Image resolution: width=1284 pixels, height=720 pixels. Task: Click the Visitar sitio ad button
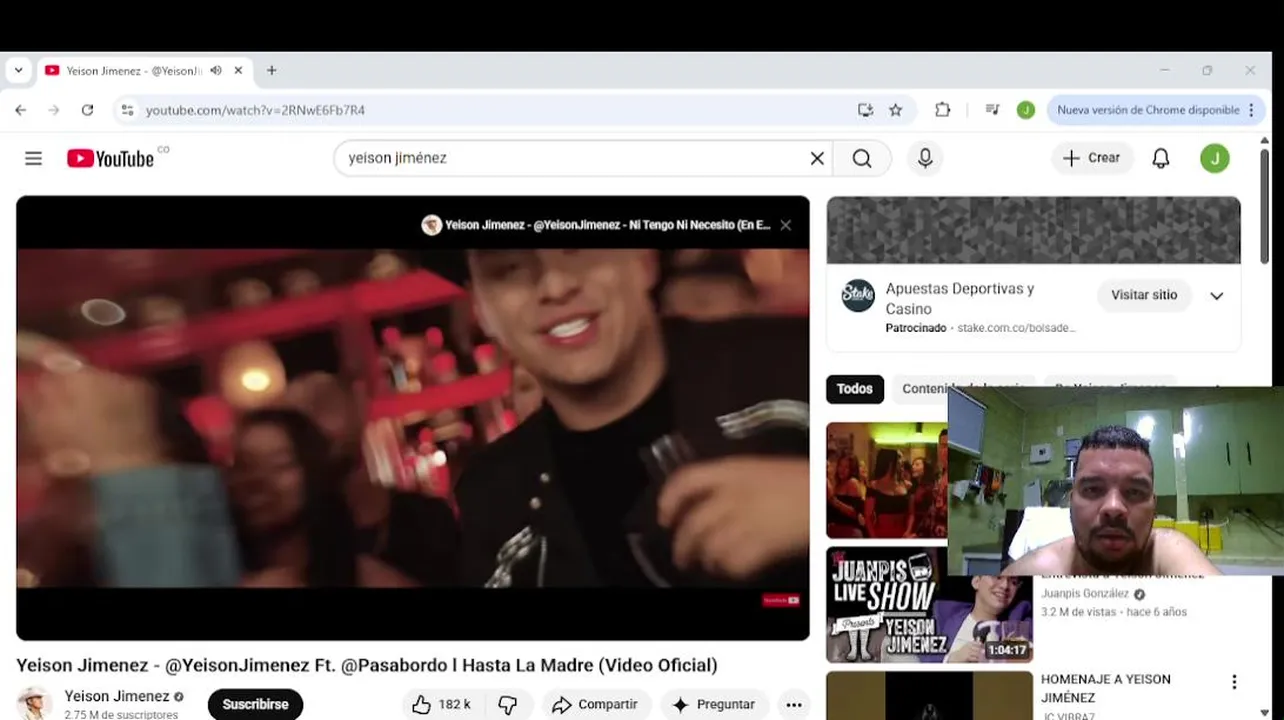(x=1144, y=295)
